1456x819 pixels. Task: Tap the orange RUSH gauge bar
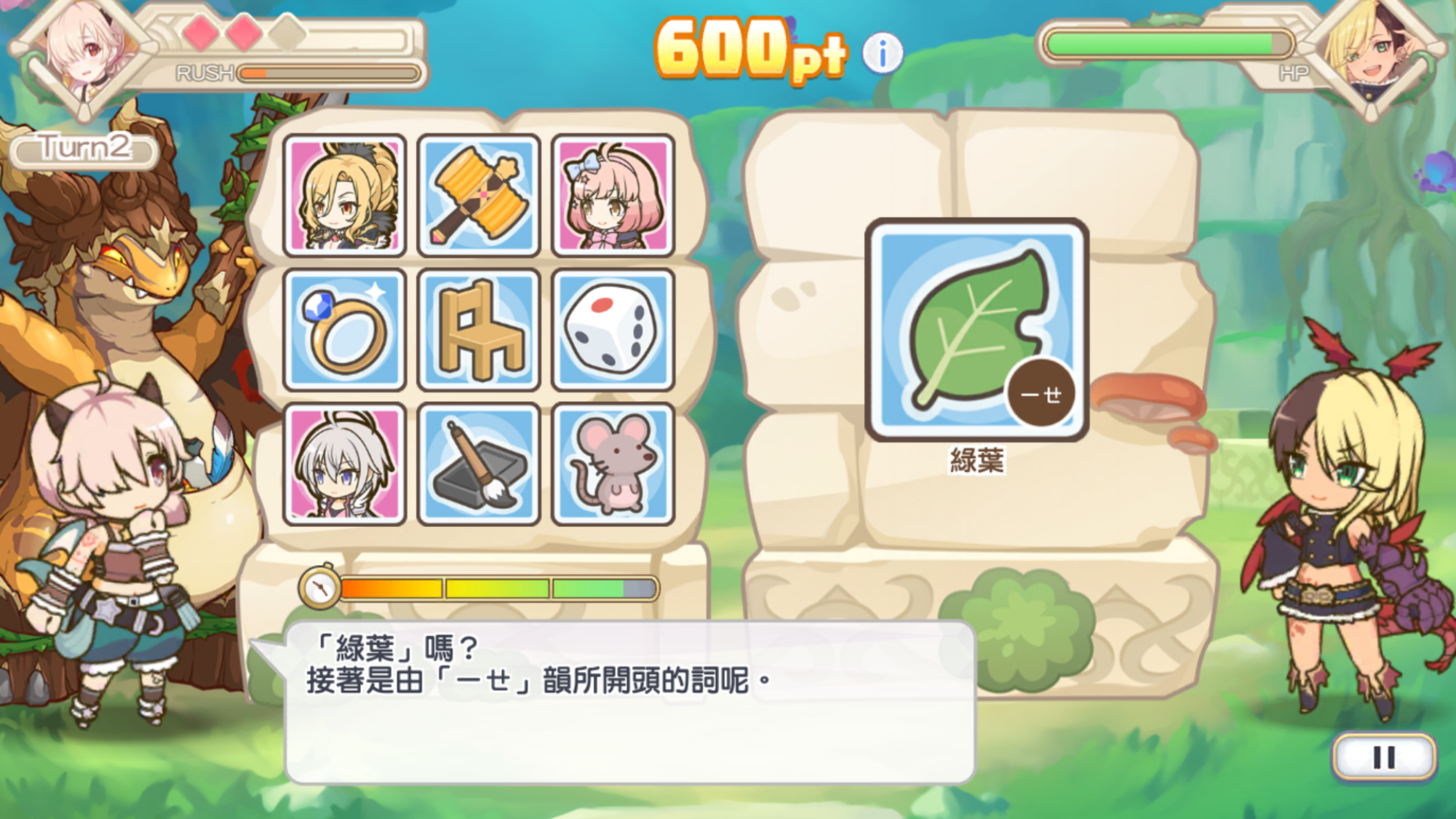click(x=330, y=73)
